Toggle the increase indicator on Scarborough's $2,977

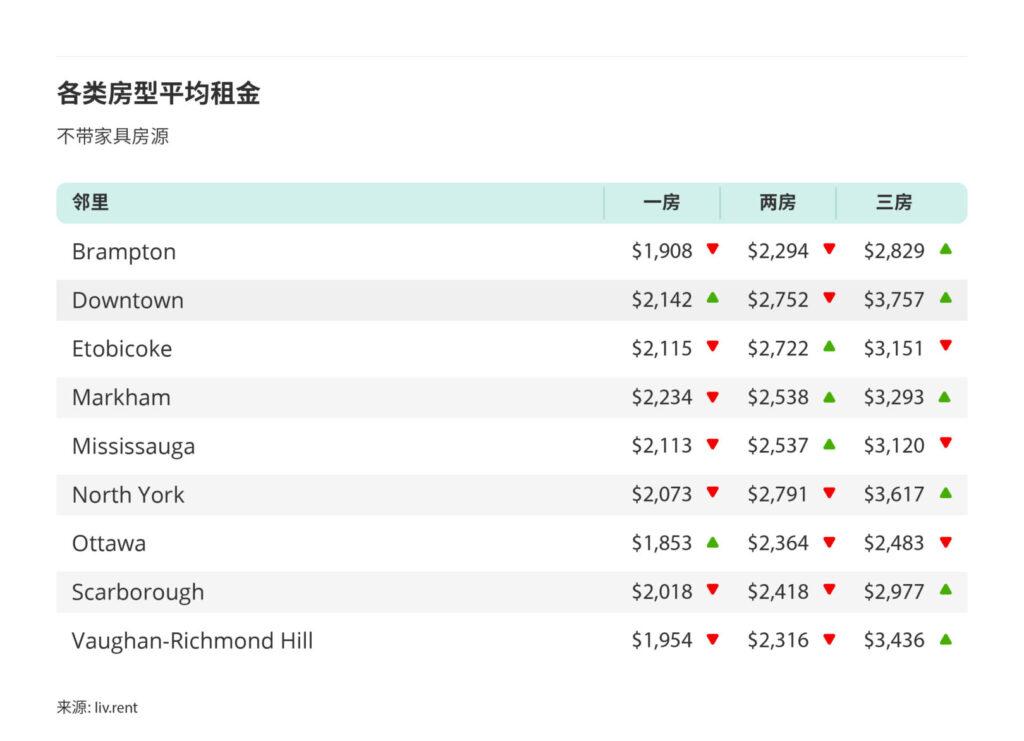(946, 592)
